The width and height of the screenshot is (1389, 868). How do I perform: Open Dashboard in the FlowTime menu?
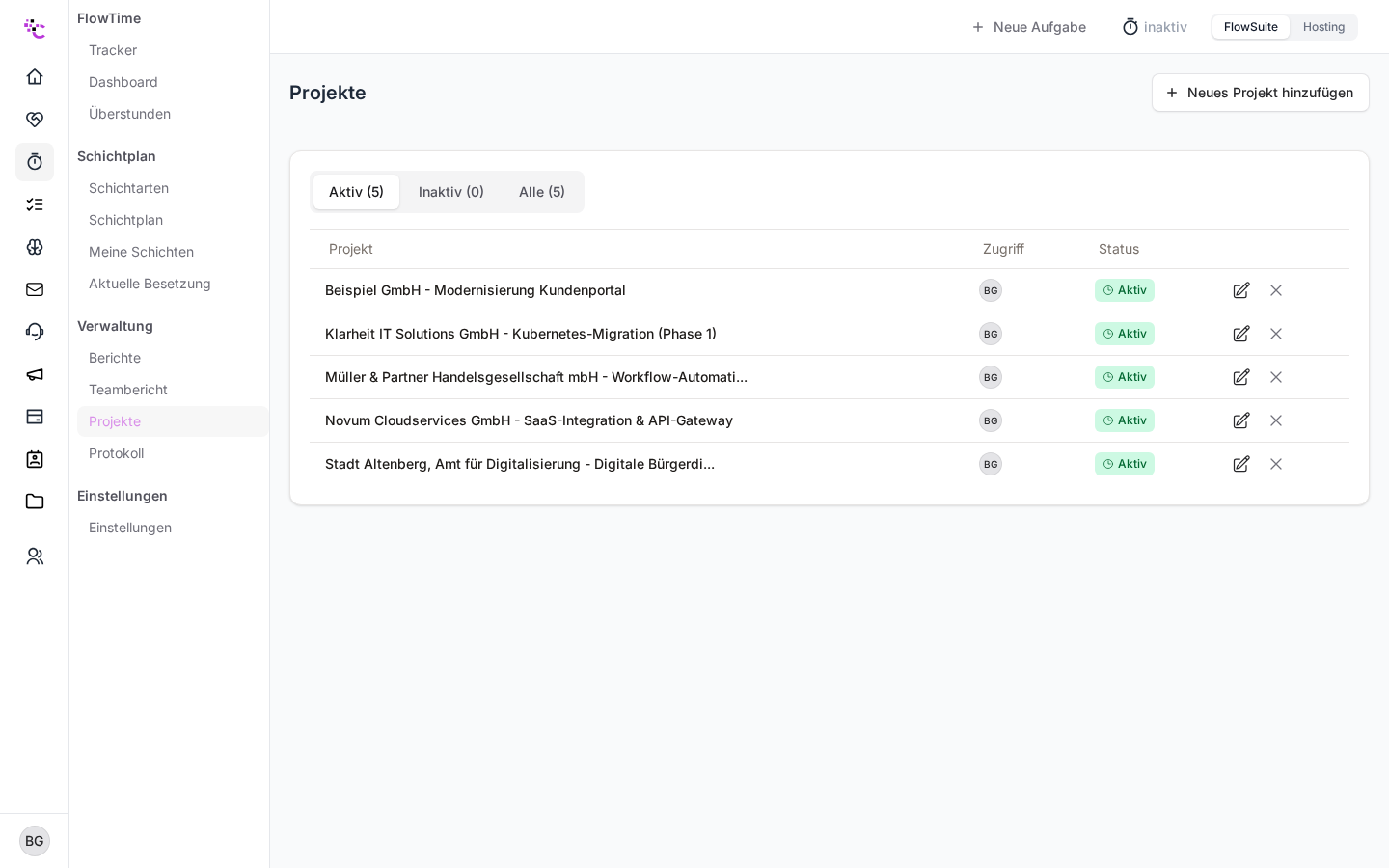tap(123, 82)
